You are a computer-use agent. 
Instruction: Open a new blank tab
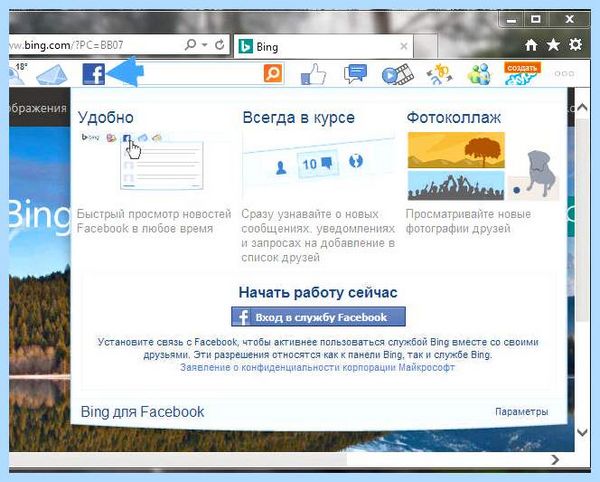click(x=426, y=47)
